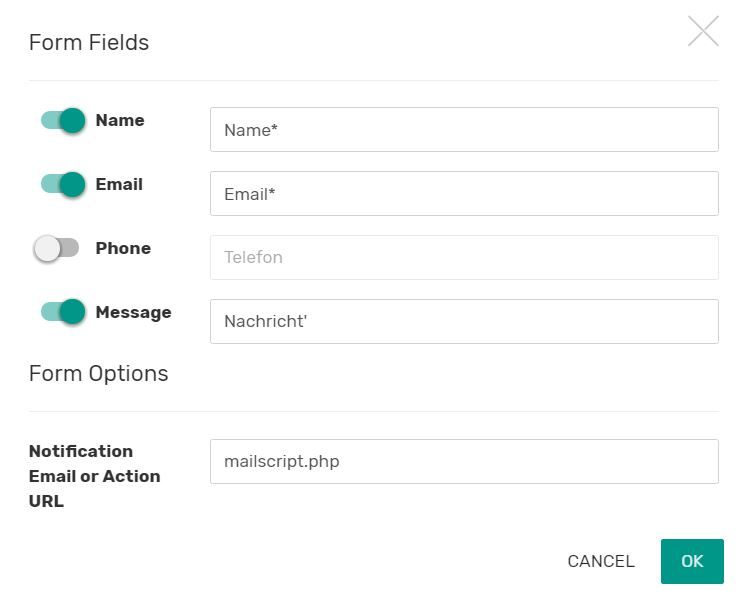The image size is (748, 608).
Task: Select the bold Email toggle label
Action: [119, 184]
